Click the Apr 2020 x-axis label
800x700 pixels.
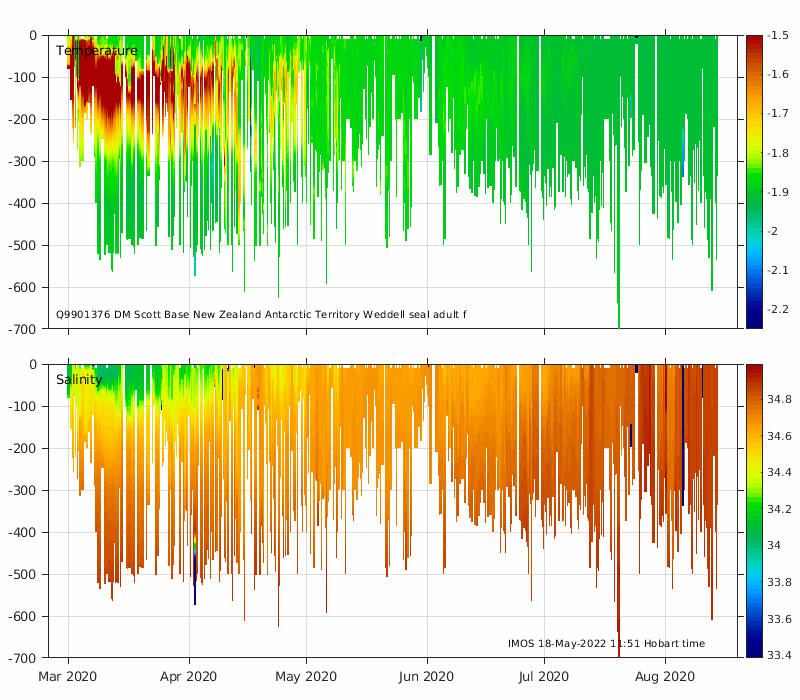tap(188, 677)
